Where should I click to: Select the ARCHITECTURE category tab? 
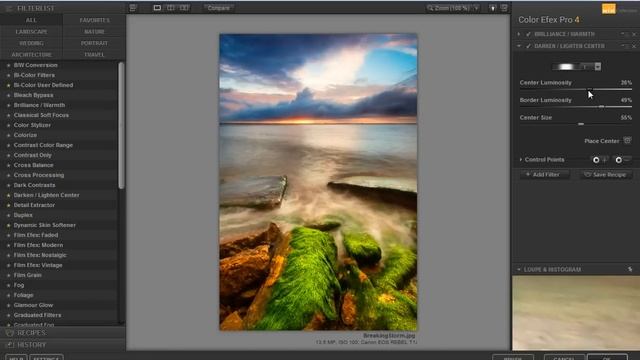(31, 54)
